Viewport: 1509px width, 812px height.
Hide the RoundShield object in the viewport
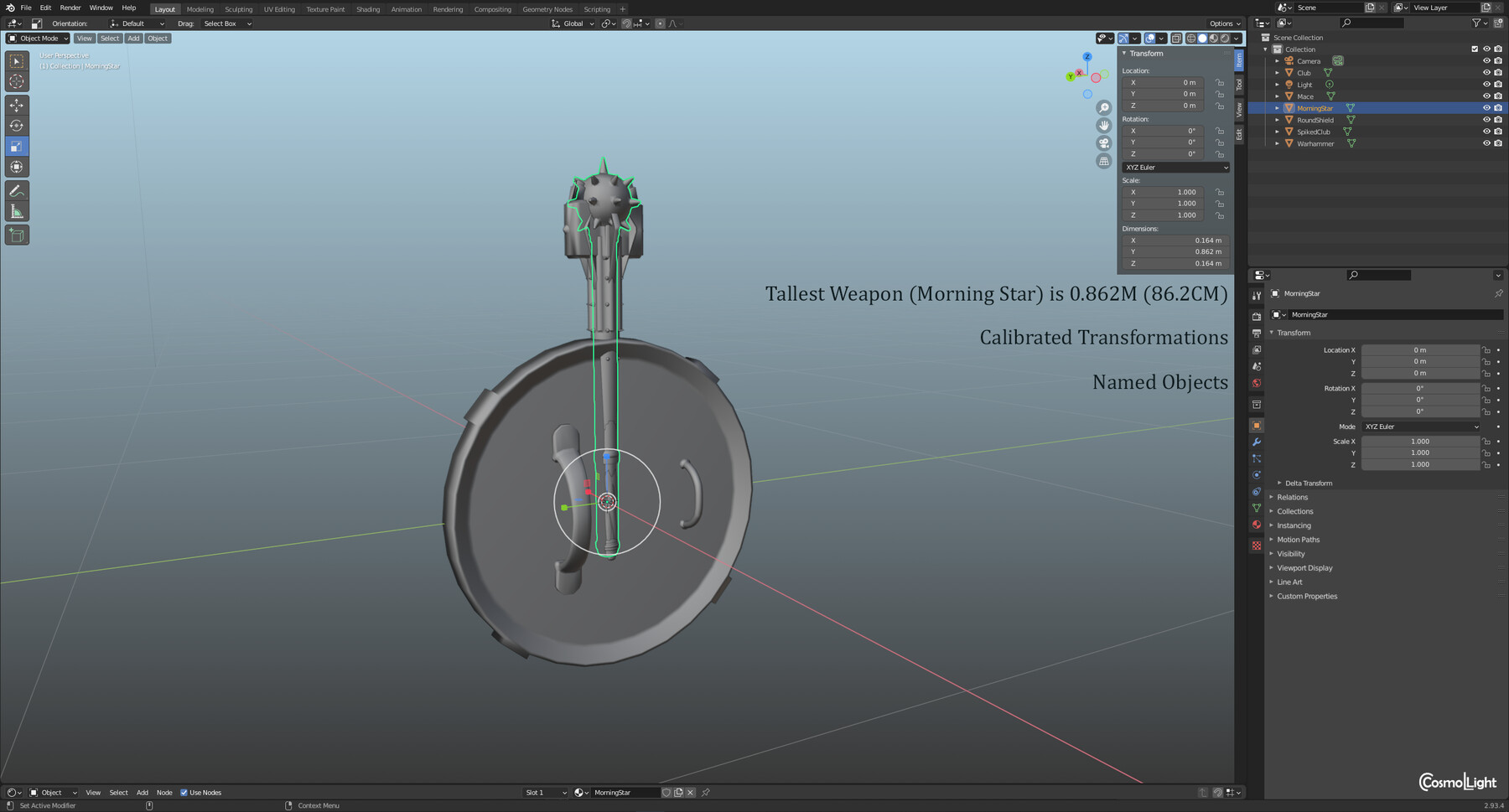(x=1488, y=119)
